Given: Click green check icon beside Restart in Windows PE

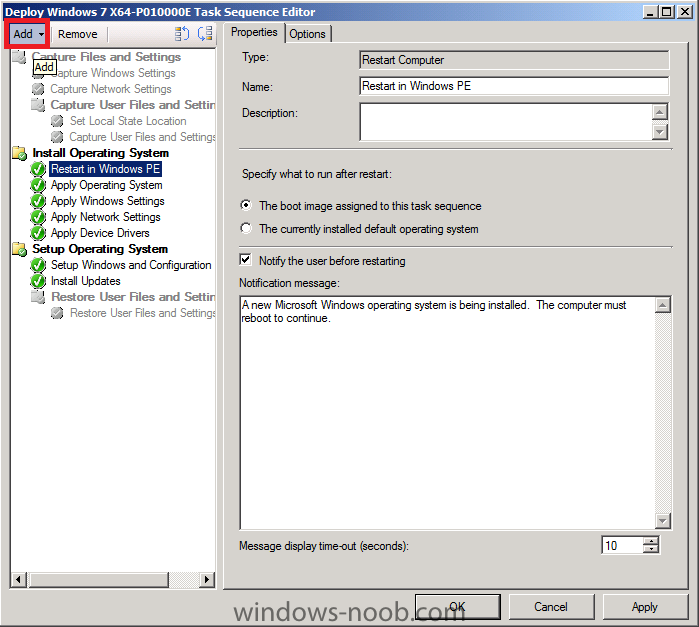Looking at the screenshot, I should coord(38,169).
